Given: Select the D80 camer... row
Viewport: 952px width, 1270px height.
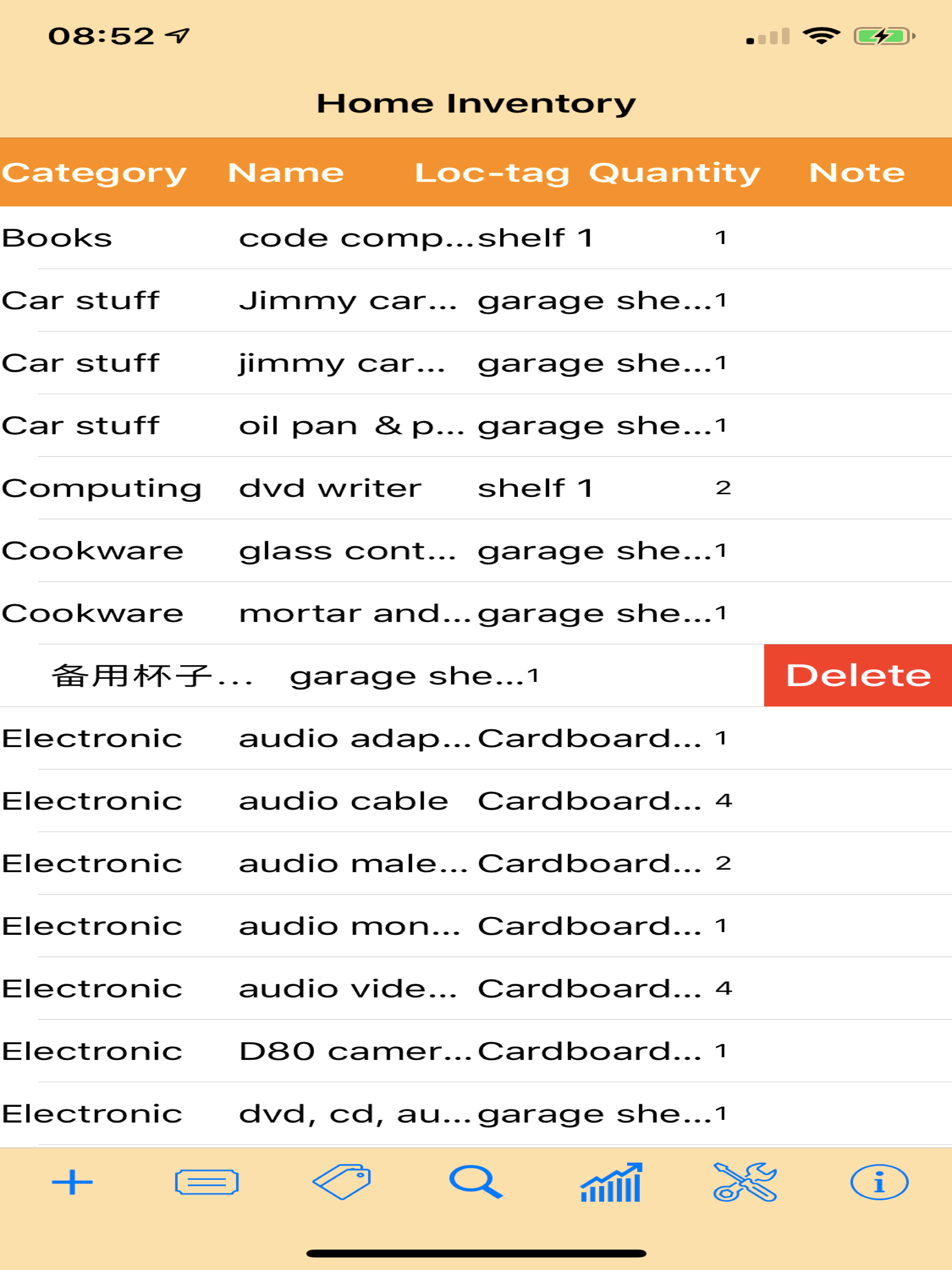Looking at the screenshot, I should tap(476, 1051).
